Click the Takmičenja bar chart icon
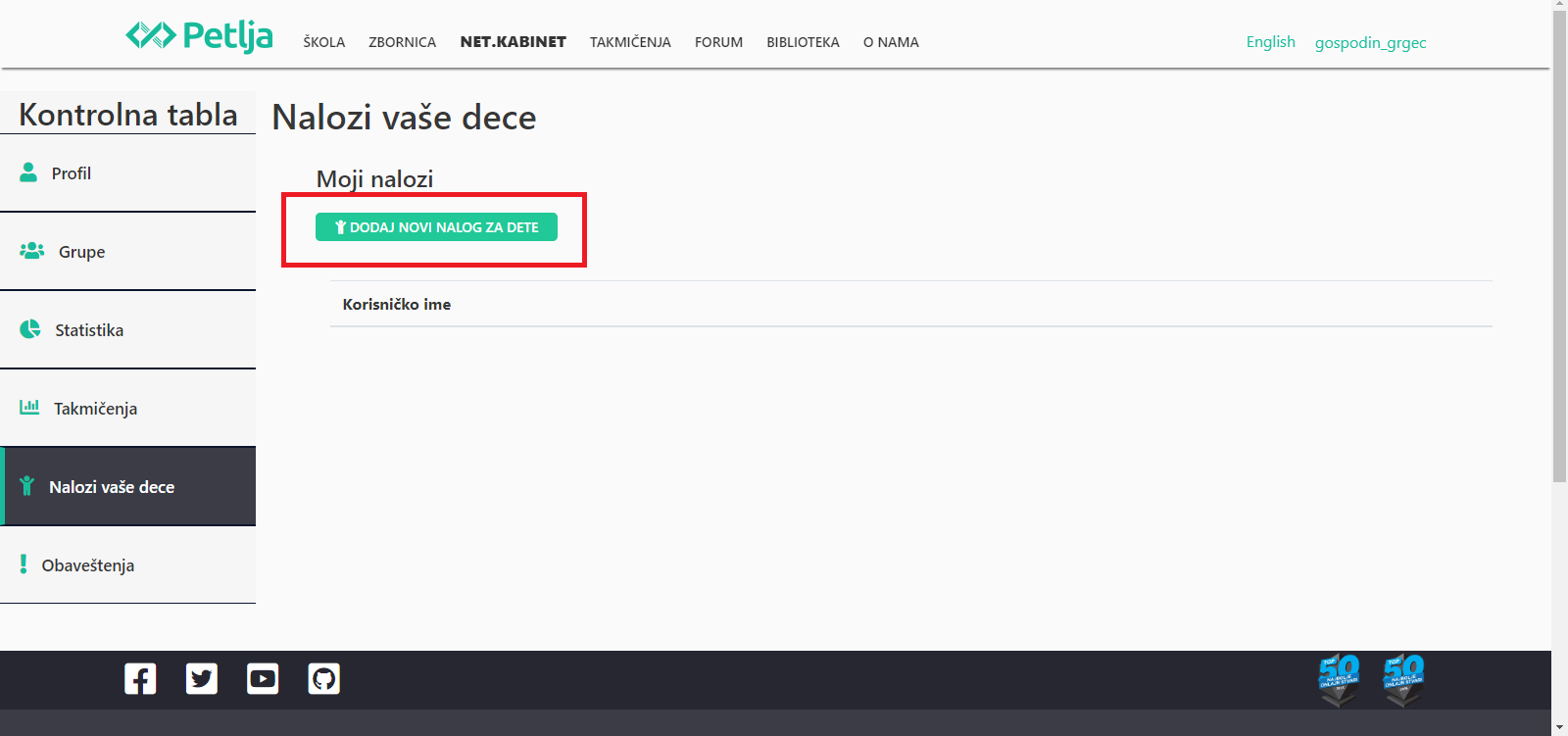This screenshot has width=1568, height=736. click(29, 407)
